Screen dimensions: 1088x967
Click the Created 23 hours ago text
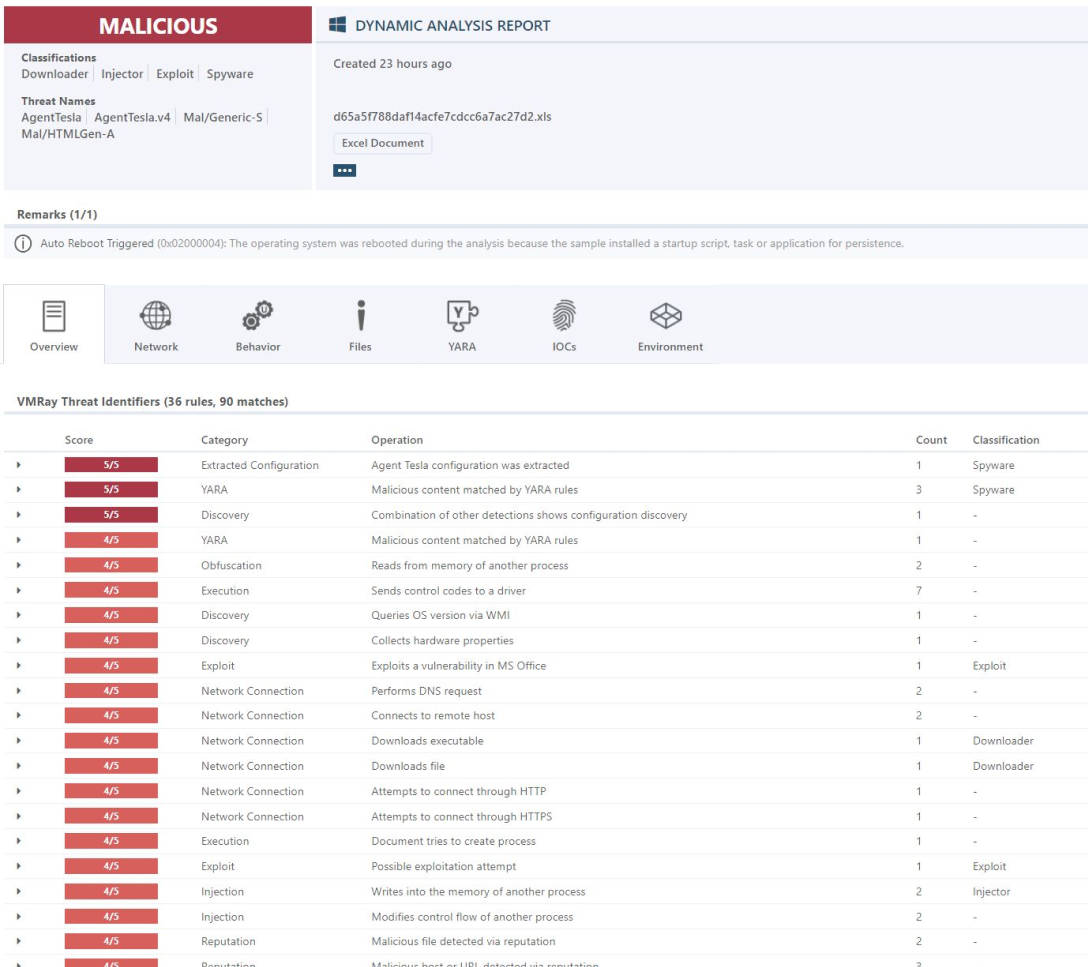pyautogui.click(x=392, y=64)
